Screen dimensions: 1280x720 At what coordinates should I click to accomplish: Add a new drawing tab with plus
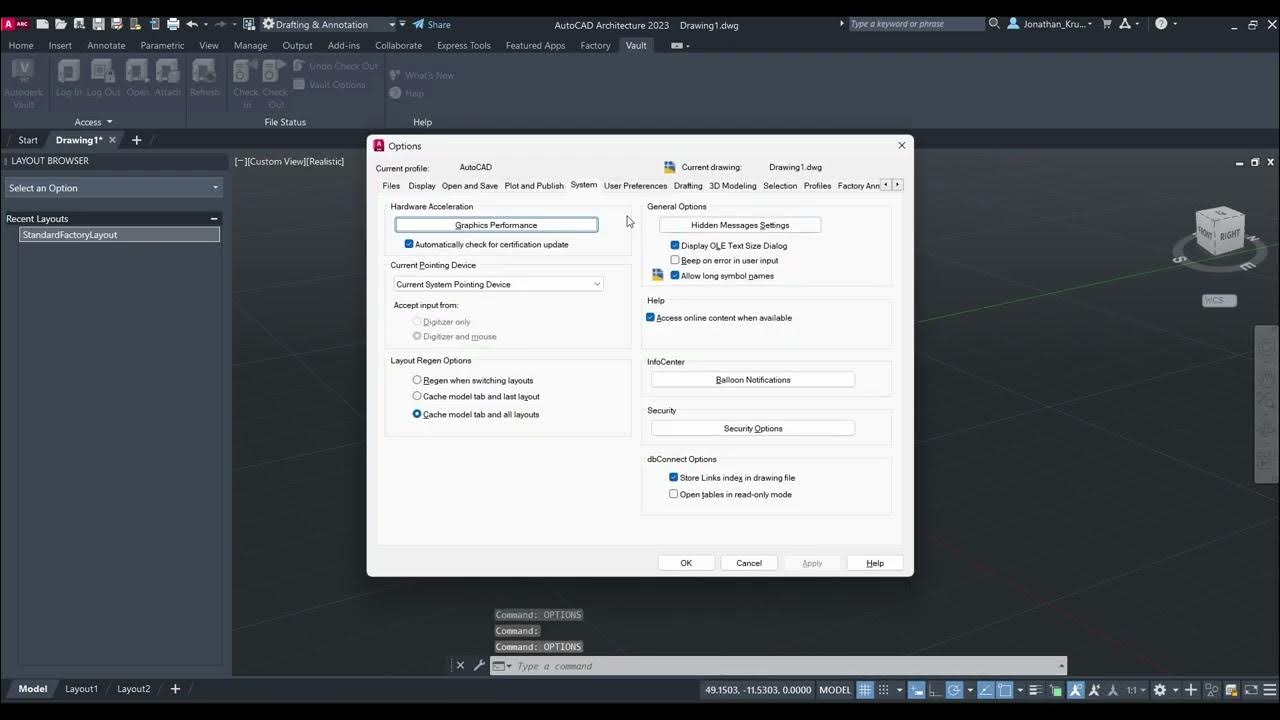tap(137, 140)
